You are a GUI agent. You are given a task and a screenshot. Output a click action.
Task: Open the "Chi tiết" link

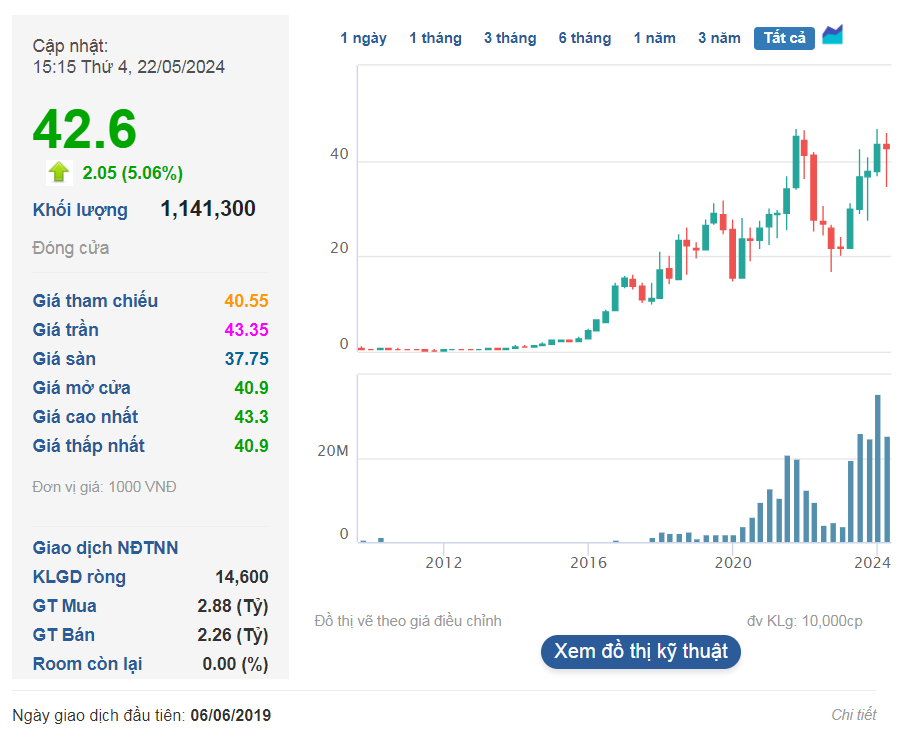coord(857,714)
